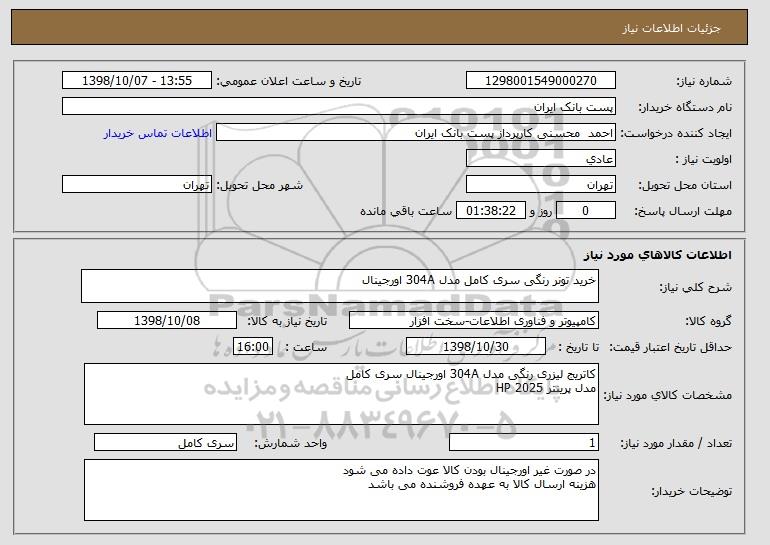This screenshot has height=545, width=770.
Task: Click the label شرح کلی نیاز
Action: [695, 287]
